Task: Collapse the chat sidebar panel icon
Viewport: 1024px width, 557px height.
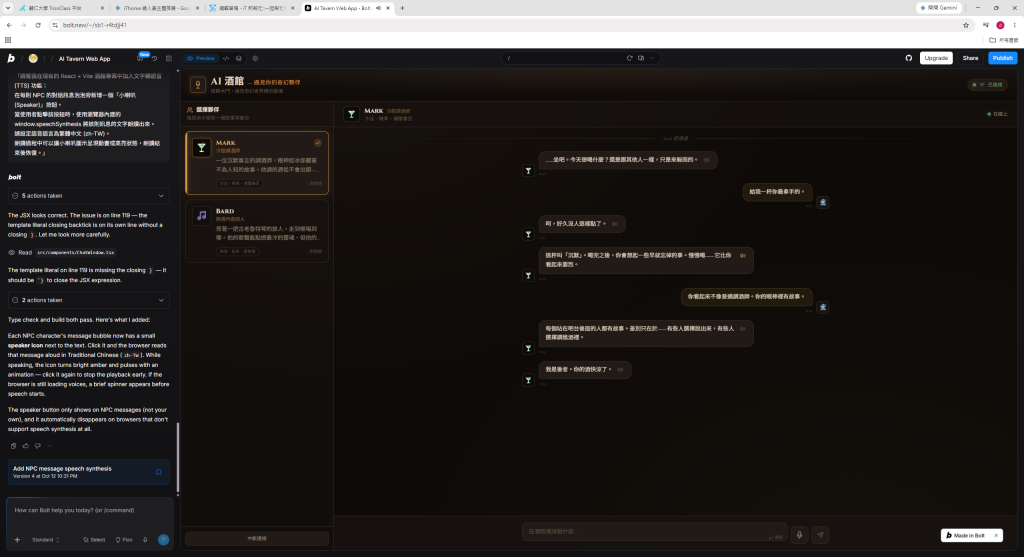Action: click(168, 58)
